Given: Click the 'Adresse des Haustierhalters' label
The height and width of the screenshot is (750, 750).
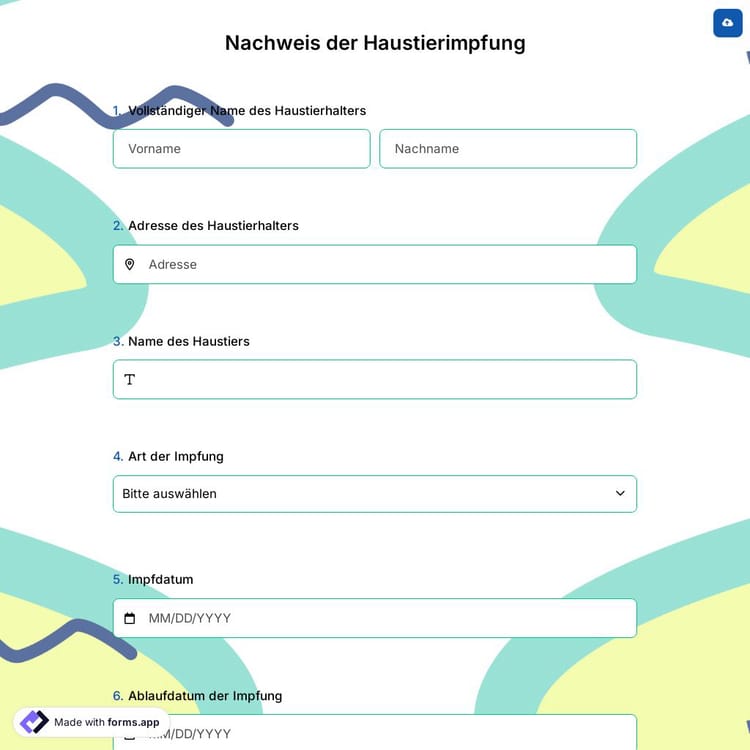Looking at the screenshot, I should pos(213,226).
